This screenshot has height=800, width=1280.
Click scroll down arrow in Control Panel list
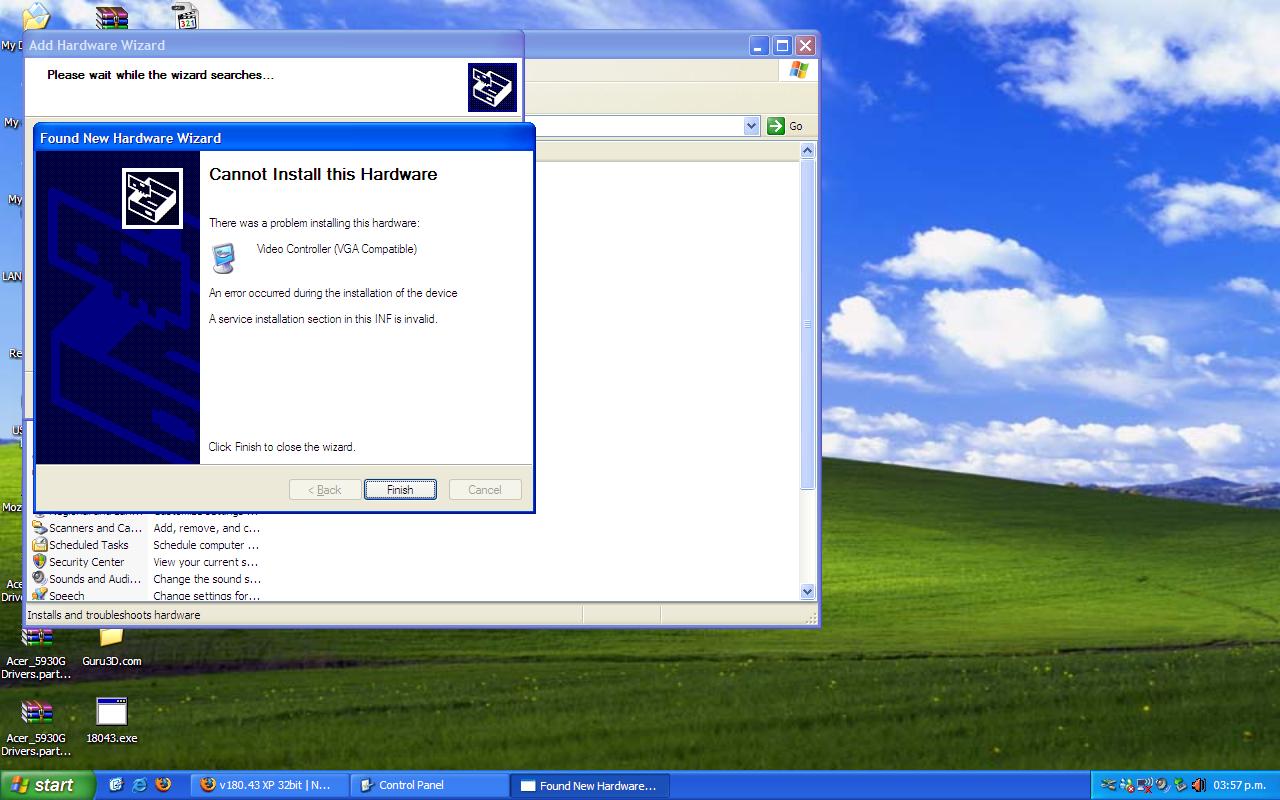pyautogui.click(x=808, y=592)
